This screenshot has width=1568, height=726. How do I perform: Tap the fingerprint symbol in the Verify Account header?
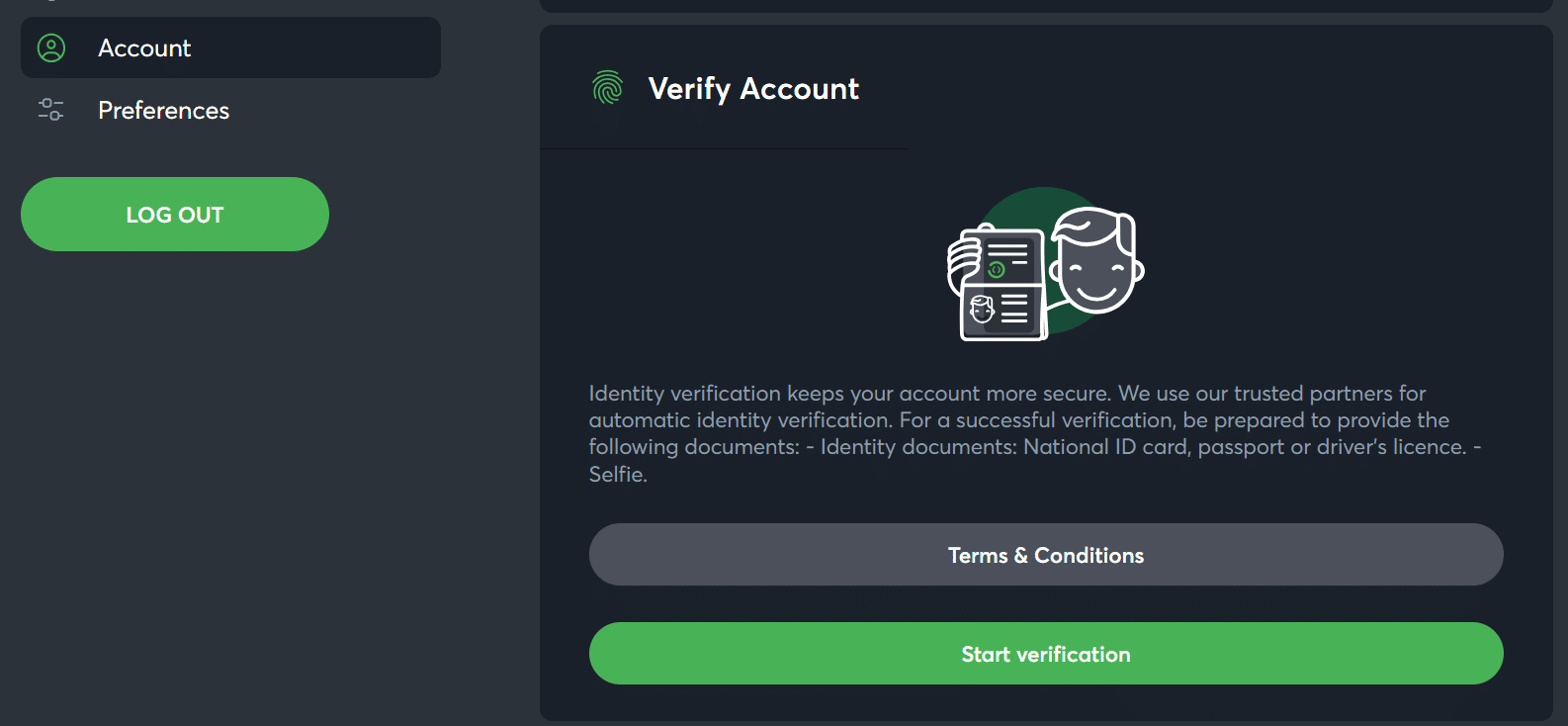tap(606, 88)
